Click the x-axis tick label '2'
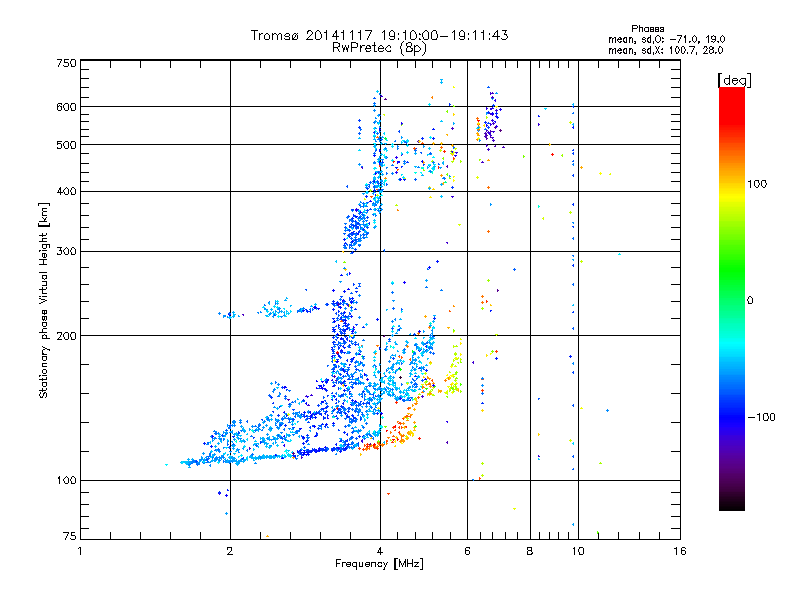The height and width of the screenshot is (600, 800). click(x=230, y=551)
